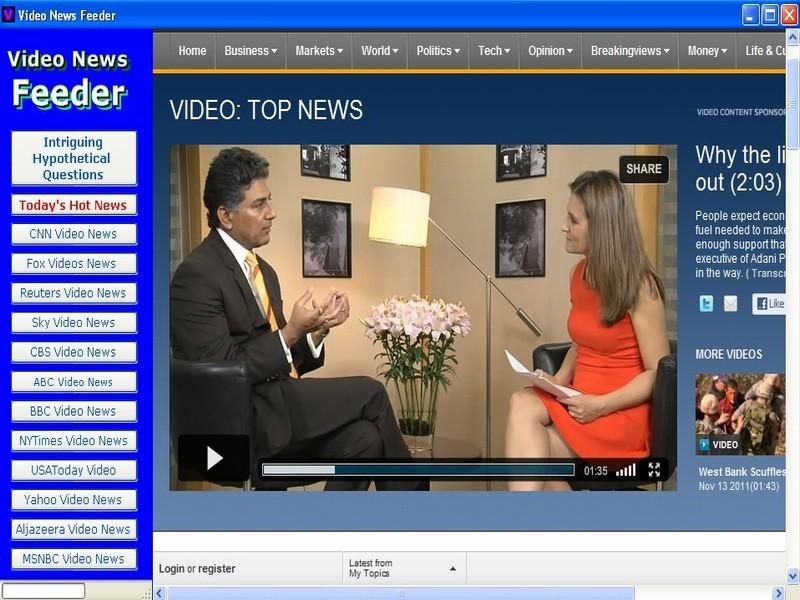
Task: Share story via Twitter icon
Action: (706, 304)
